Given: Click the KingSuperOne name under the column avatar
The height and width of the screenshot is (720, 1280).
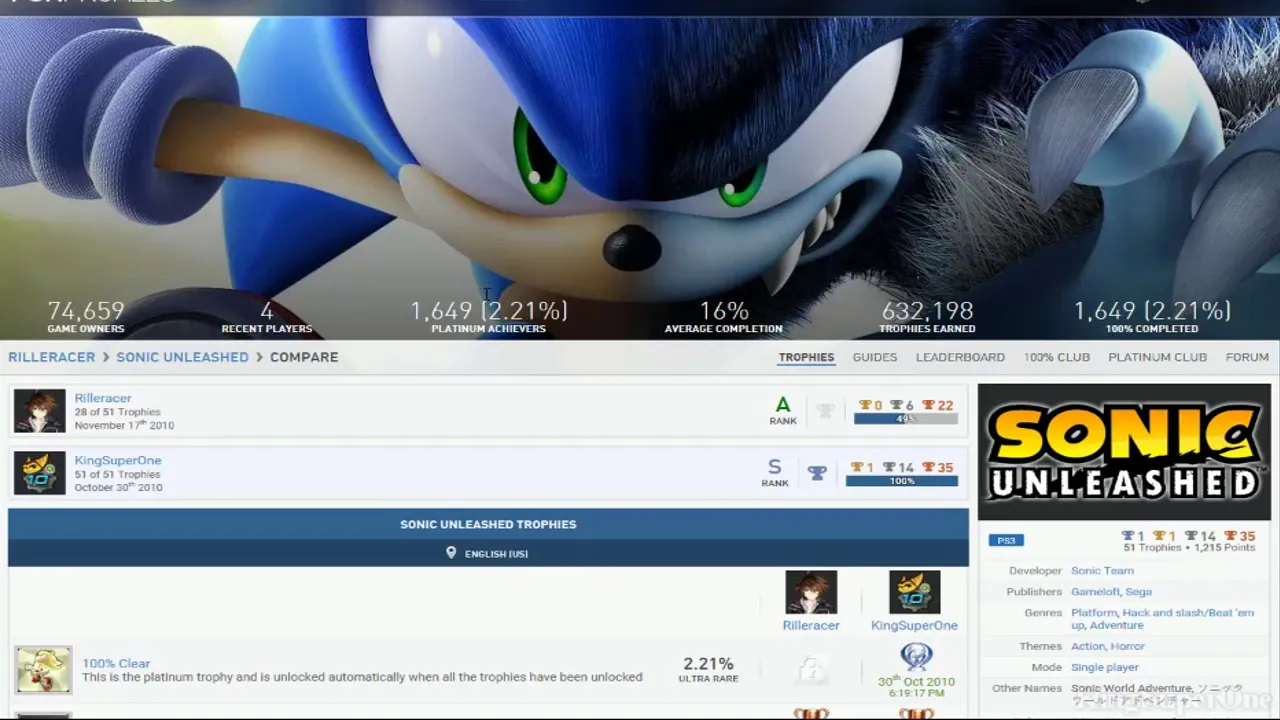Looking at the screenshot, I should (914, 625).
